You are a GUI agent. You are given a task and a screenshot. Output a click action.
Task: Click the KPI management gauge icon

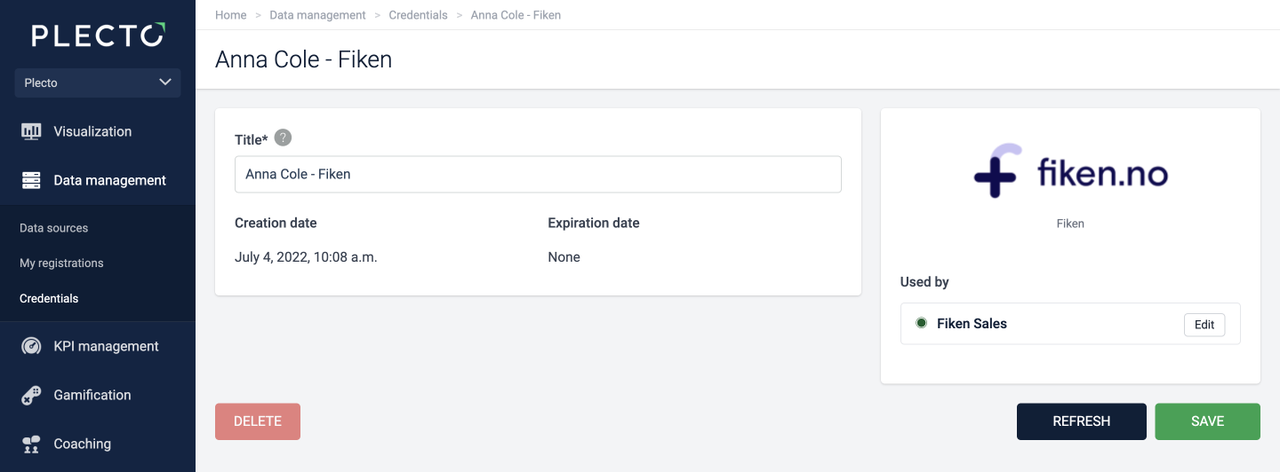[x=31, y=347]
